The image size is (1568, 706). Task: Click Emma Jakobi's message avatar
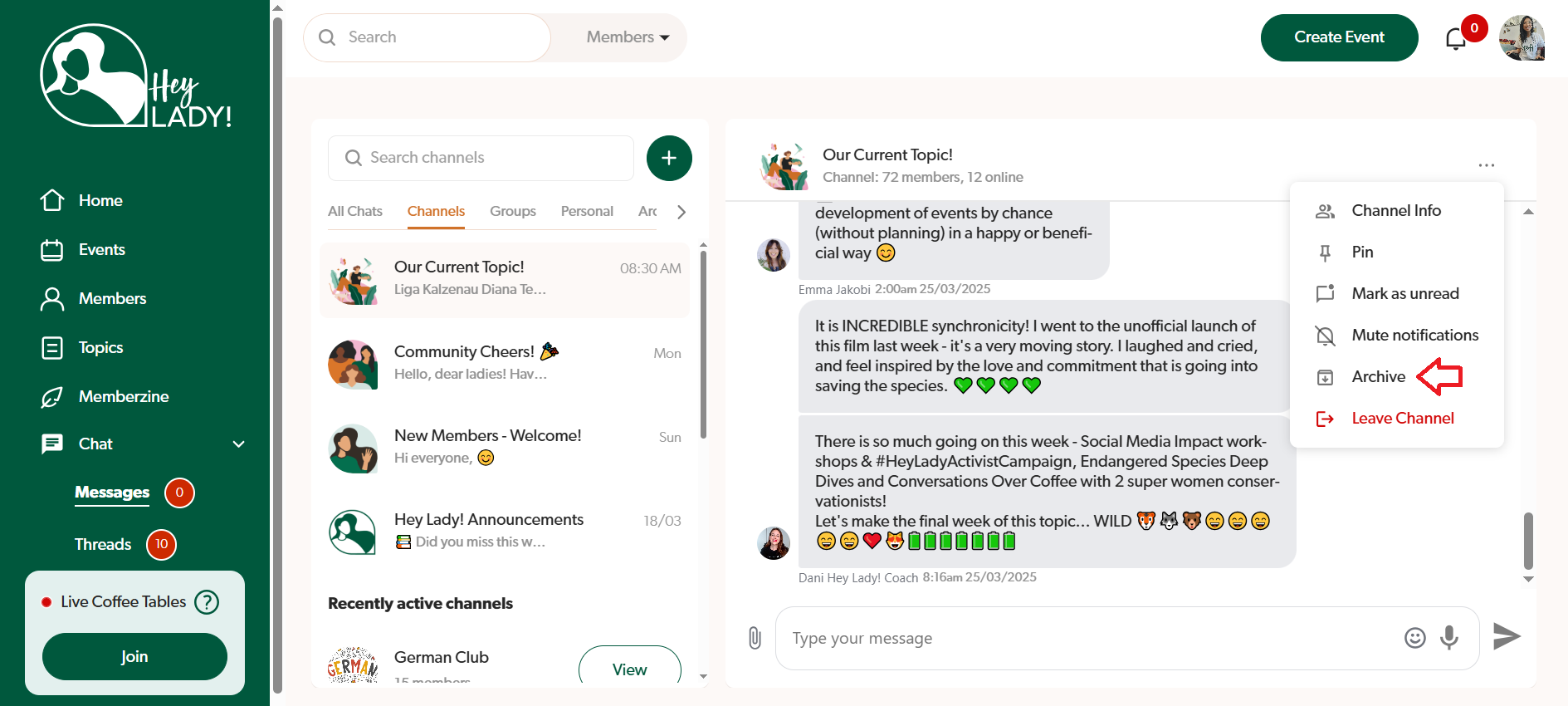pos(774,255)
